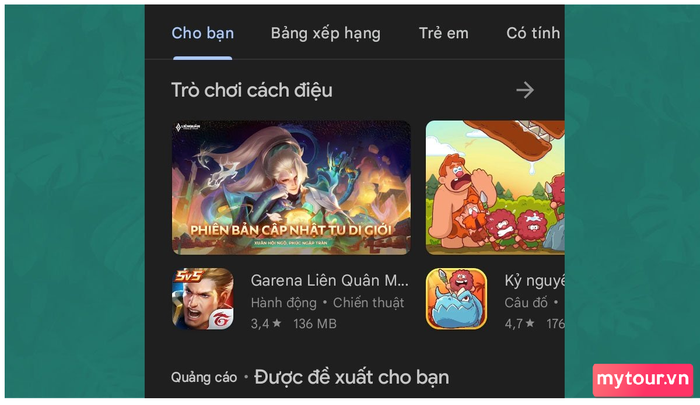This screenshot has height=405, width=700.
Task: Select the Có tính tab
Action: coord(533,33)
